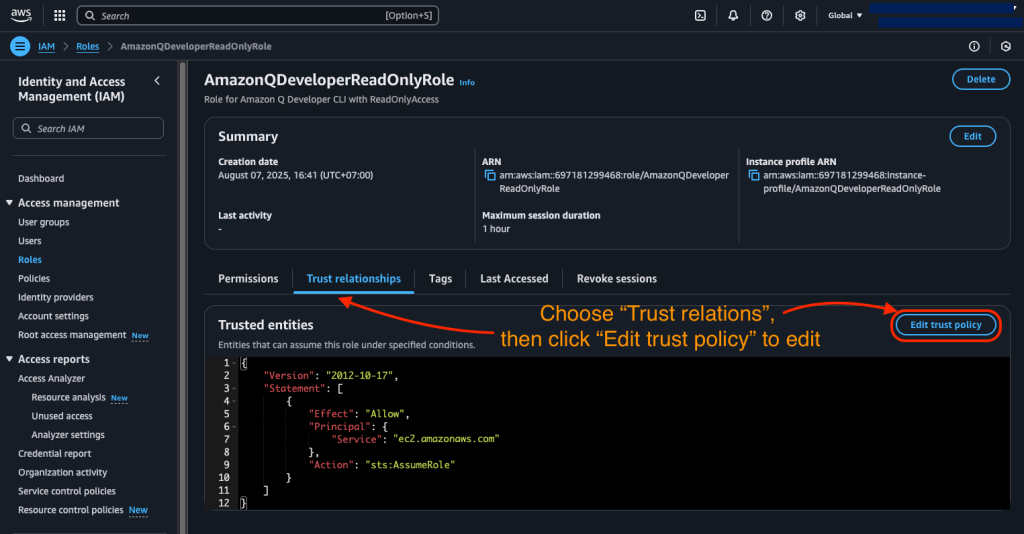The height and width of the screenshot is (534, 1024).
Task: Open Access Analyzer in the sidebar
Action: click(x=52, y=379)
